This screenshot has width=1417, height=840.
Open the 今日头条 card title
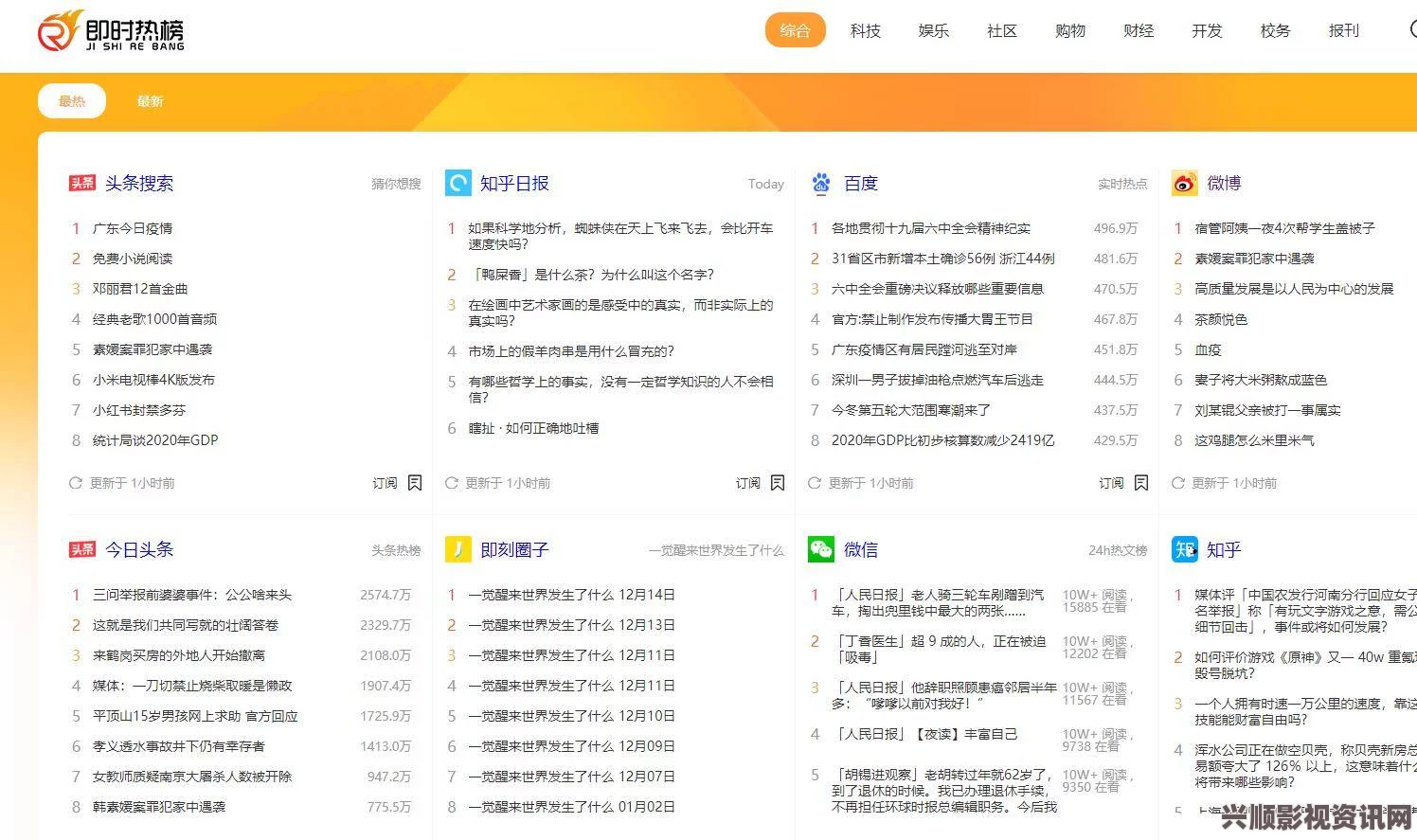tap(139, 549)
